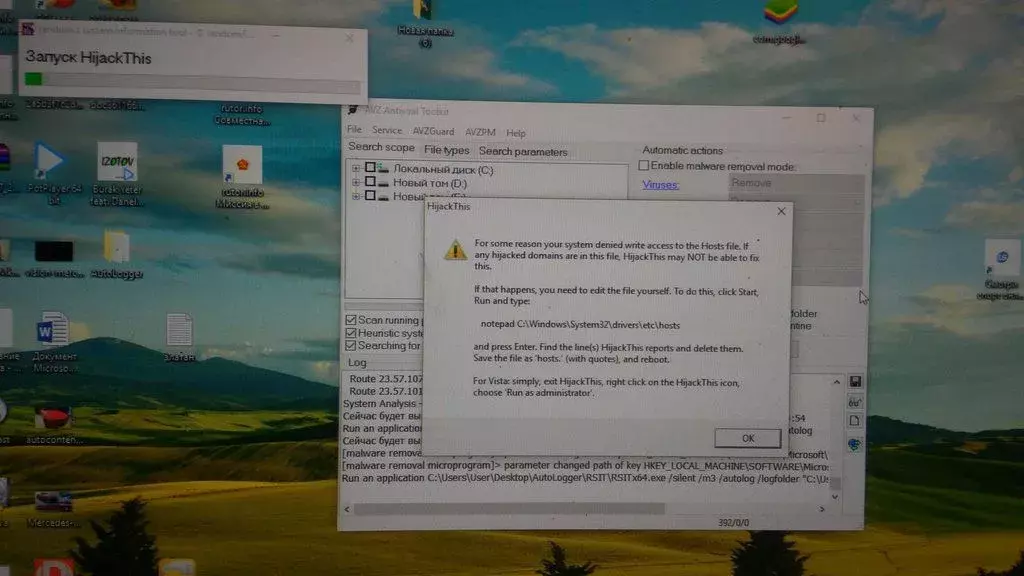Expand the third drive tree node
1024x576 pixels.
[x=356, y=196]
